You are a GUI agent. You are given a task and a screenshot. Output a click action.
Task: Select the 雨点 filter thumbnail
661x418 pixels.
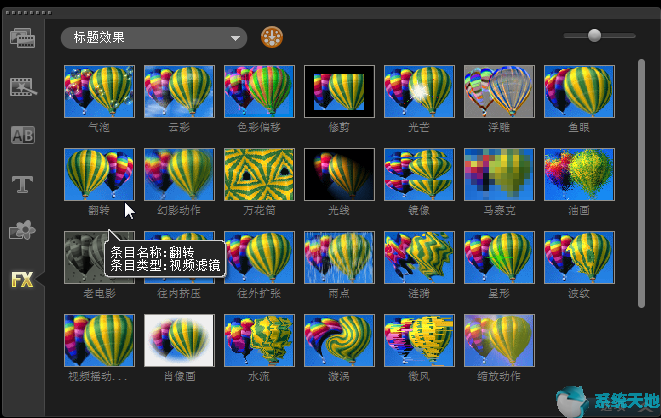[339, 257]
